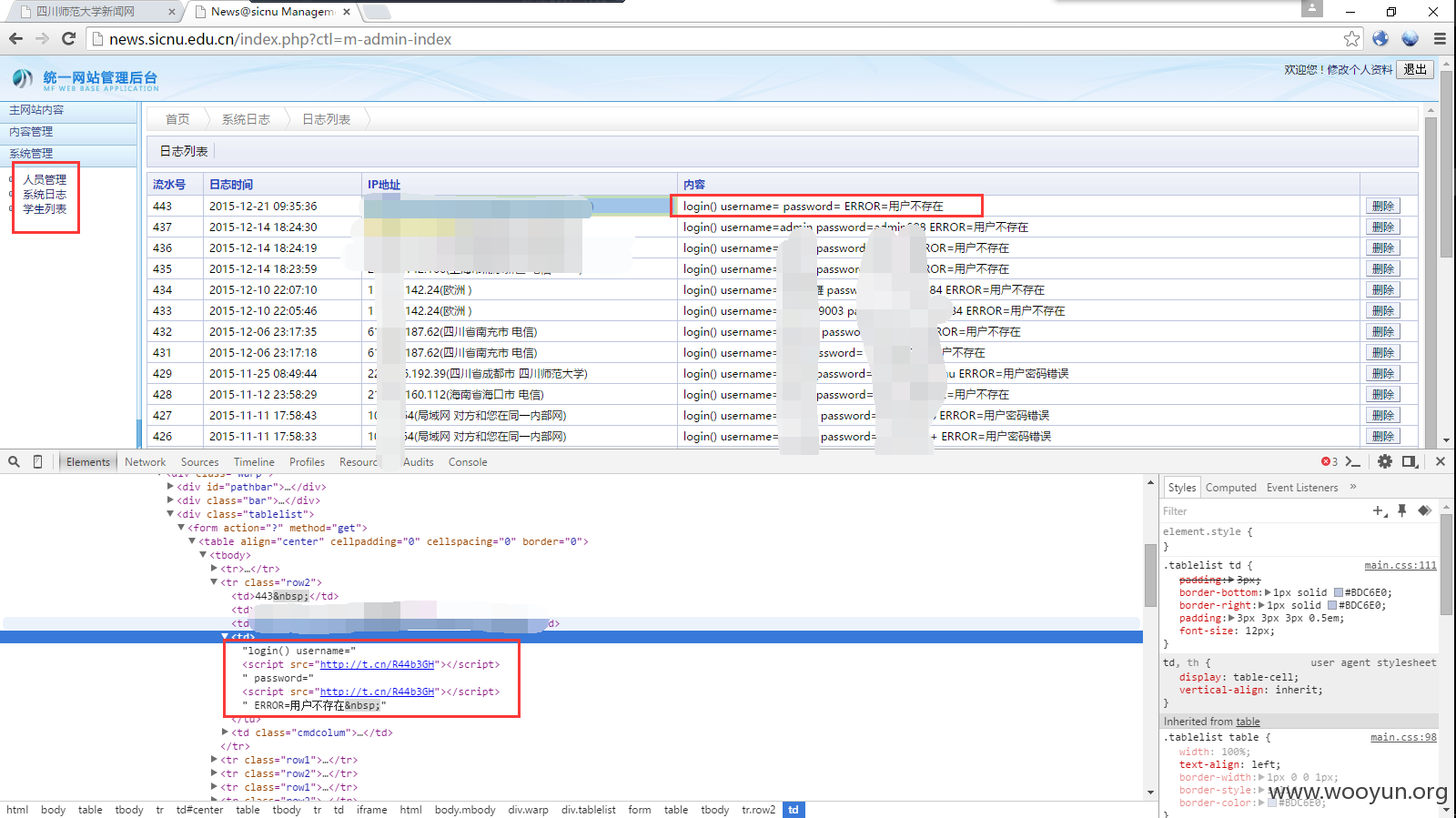Screen dimensions: 1456x818
Task: Click the first globe extension icon in the toolbar
Action: pos(1380,38)
